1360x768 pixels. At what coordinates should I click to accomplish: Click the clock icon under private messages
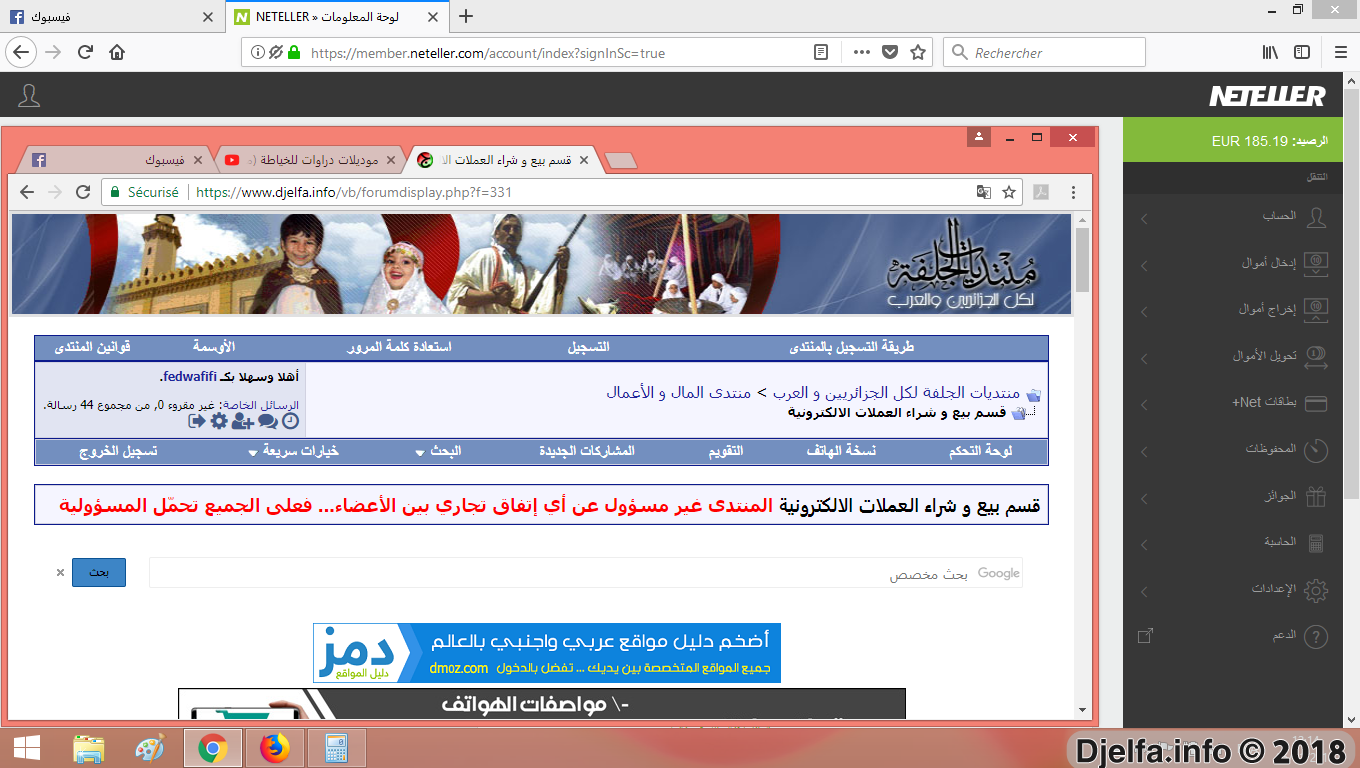pyautogui.click(x=290, y=422)
